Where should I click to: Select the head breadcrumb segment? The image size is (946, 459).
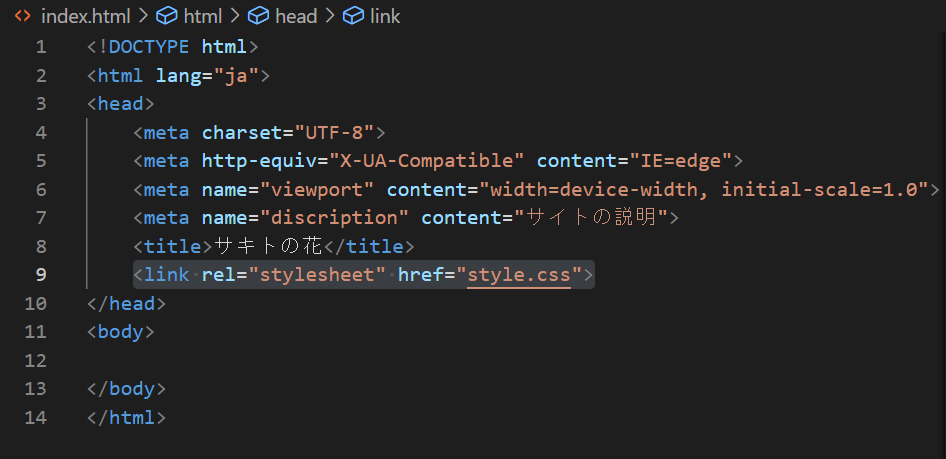coord(295,17)
